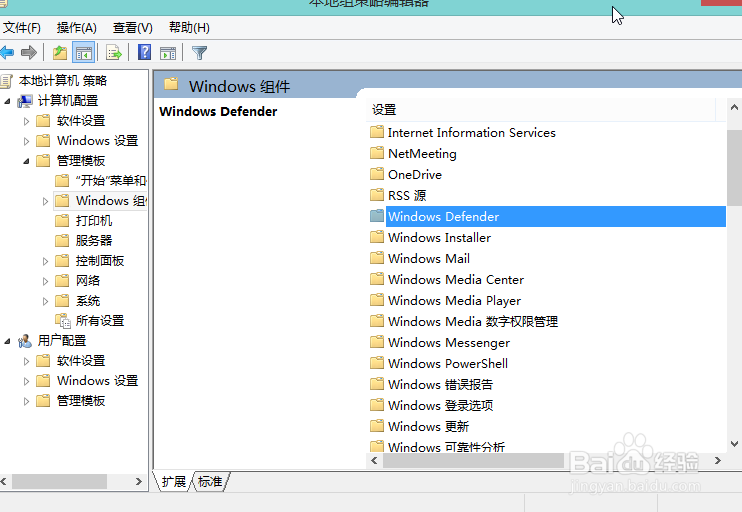The image size is (742, 512).
Task: Select the Windows 登录选项 entry
Action: coord(441,405)
